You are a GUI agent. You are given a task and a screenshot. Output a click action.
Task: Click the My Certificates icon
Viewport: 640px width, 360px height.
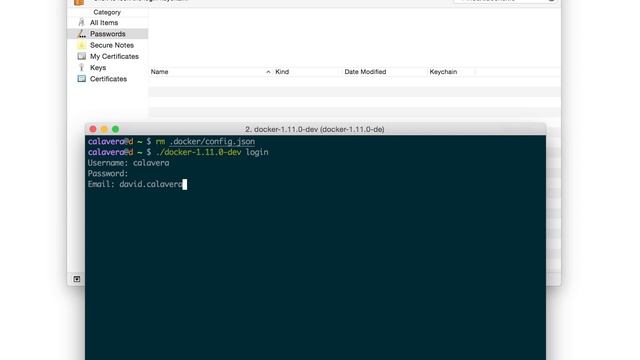[x=81, y=56]
